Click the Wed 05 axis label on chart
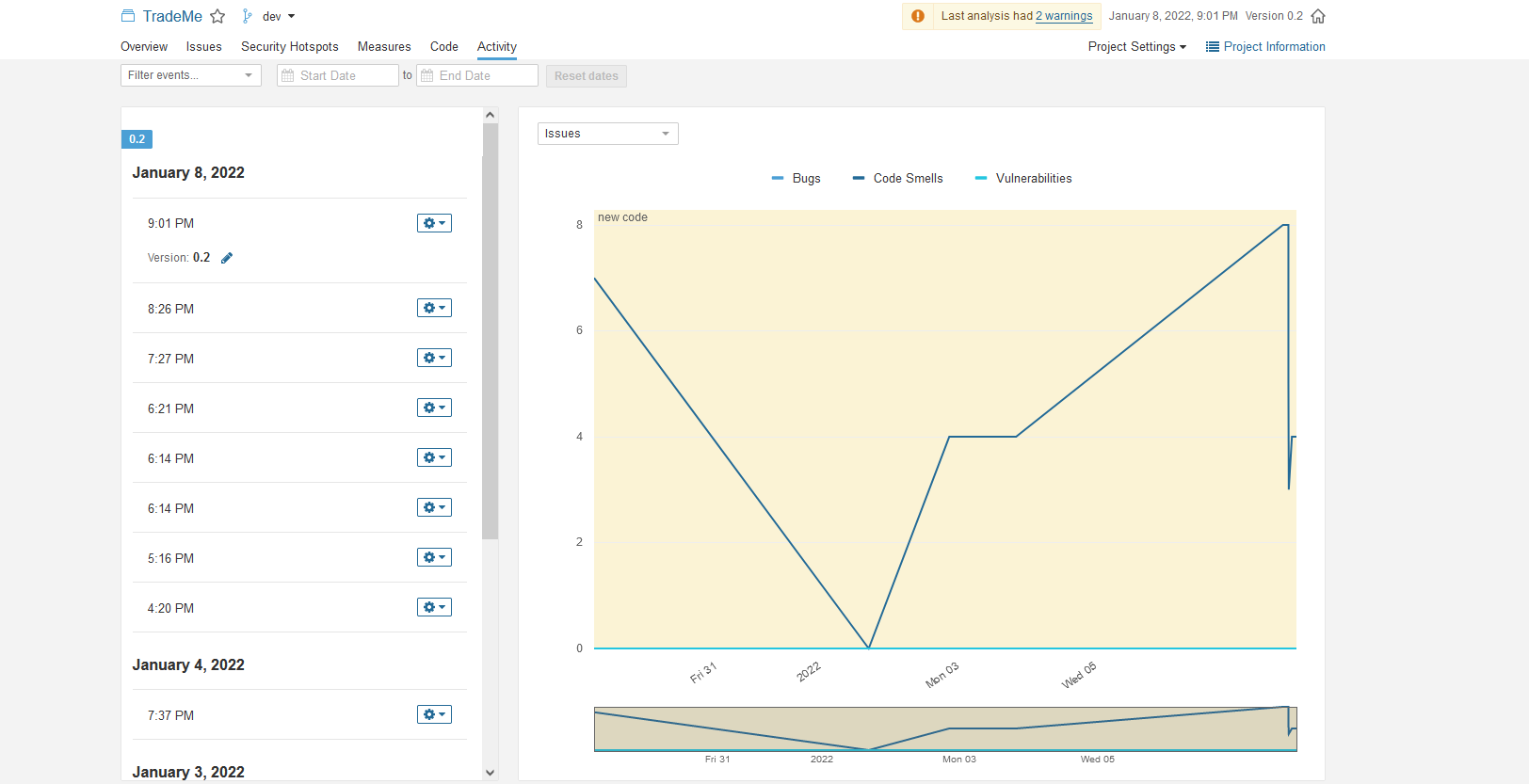The width and height of the screenshot is (1529, 784). pyautogui.click(x=1079, y=675)
